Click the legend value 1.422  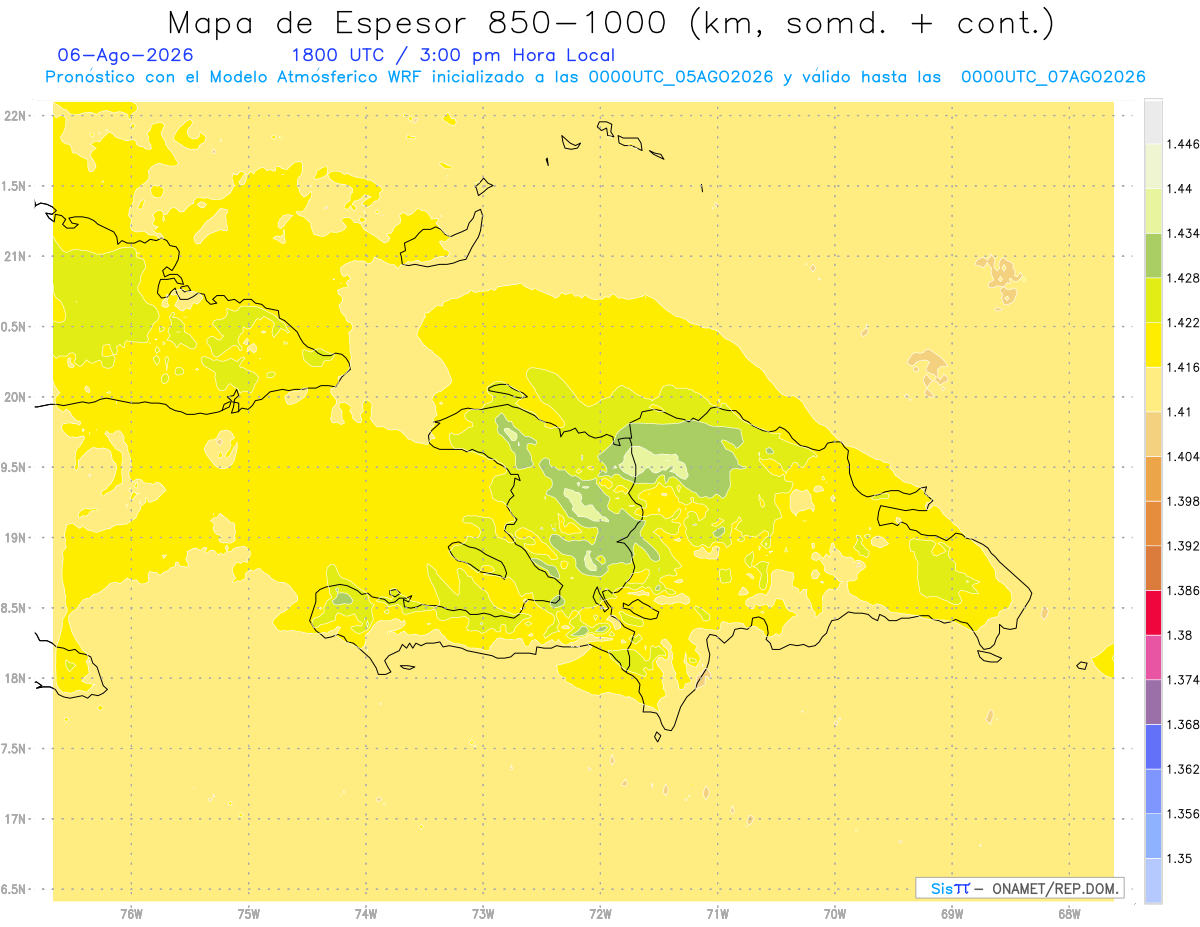(1183, 323)
